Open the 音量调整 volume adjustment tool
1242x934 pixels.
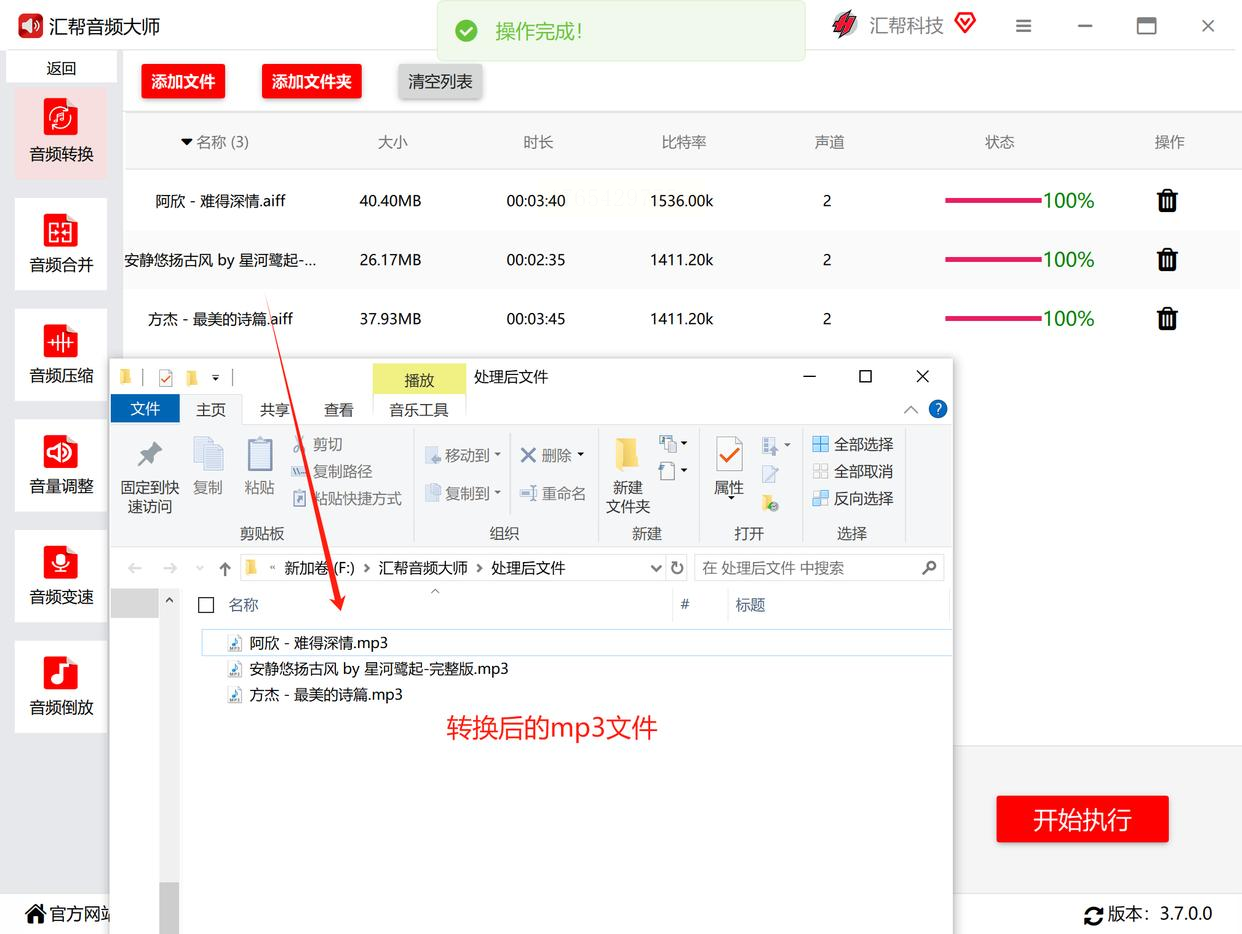pos(61,465)
